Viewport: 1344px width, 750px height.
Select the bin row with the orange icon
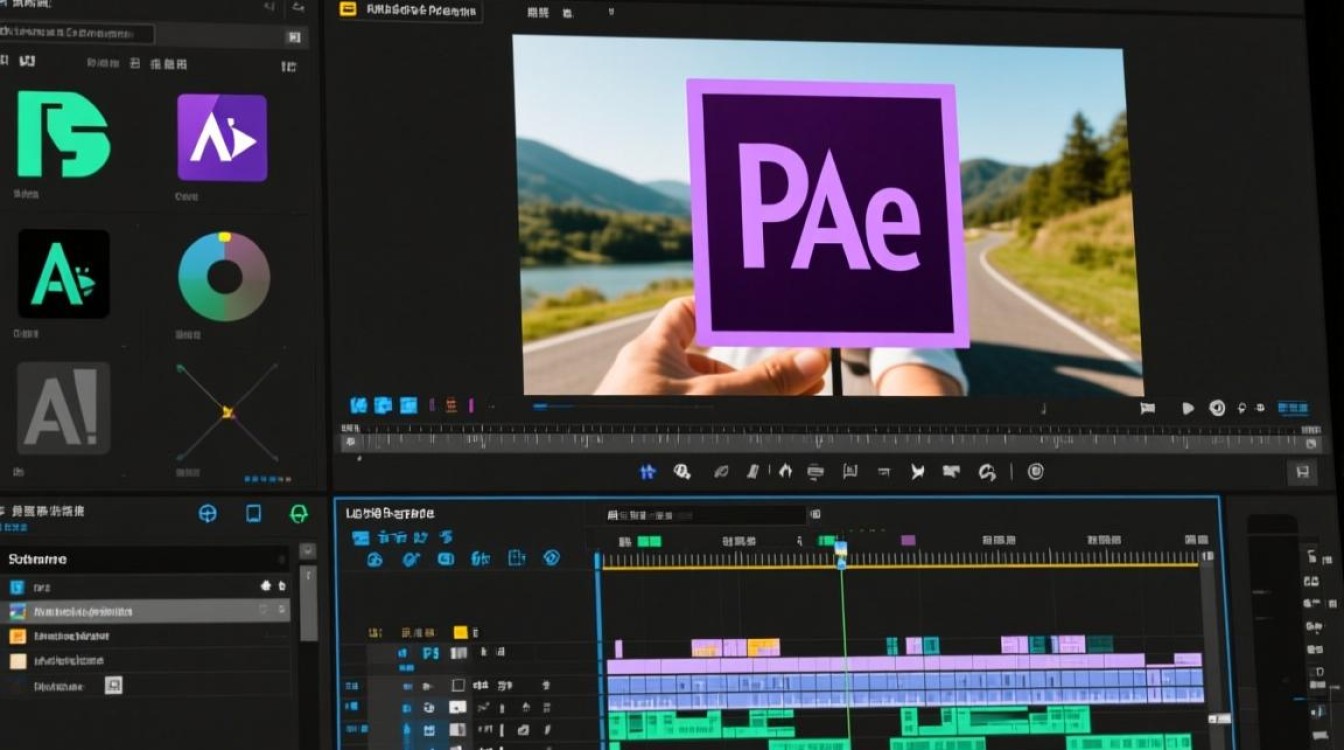point(145,636)
